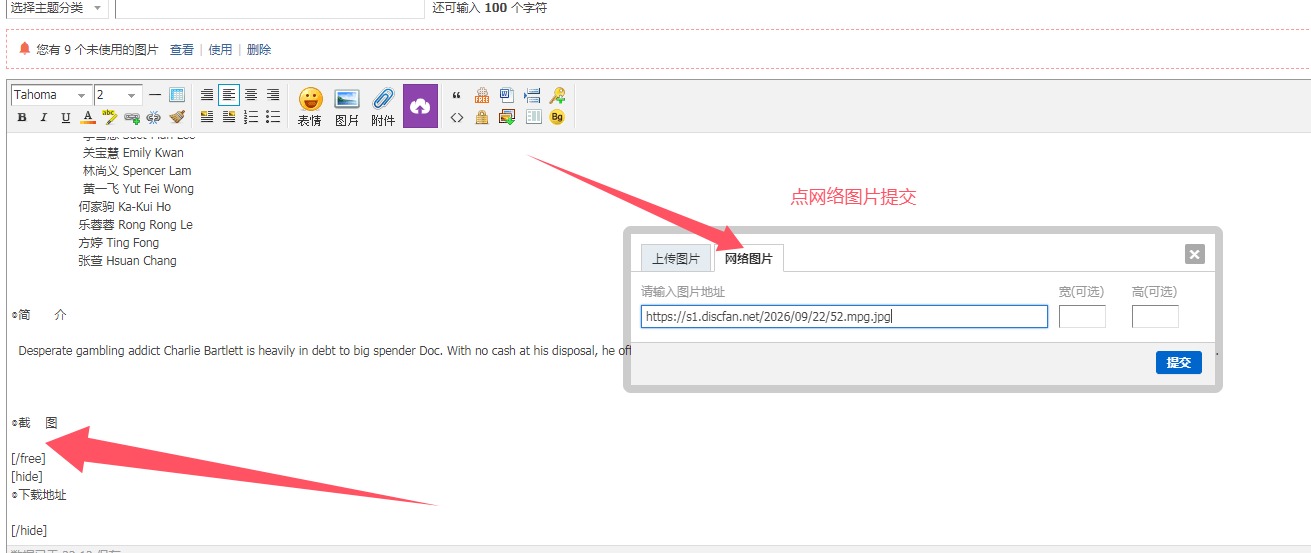
Task: Click the Bg background icon
Action: click(x=557, y=117)
